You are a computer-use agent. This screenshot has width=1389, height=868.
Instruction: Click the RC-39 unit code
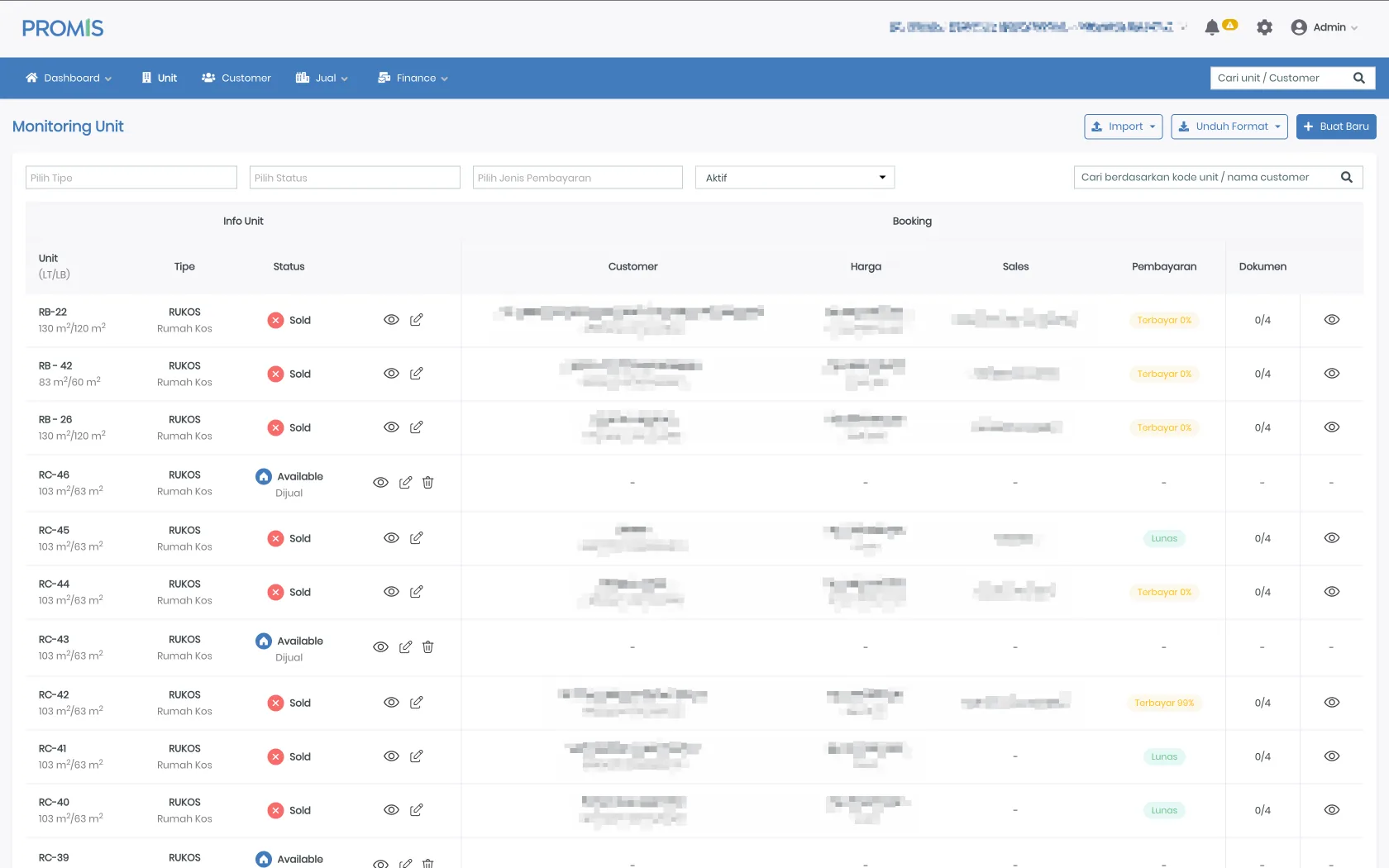54,857
